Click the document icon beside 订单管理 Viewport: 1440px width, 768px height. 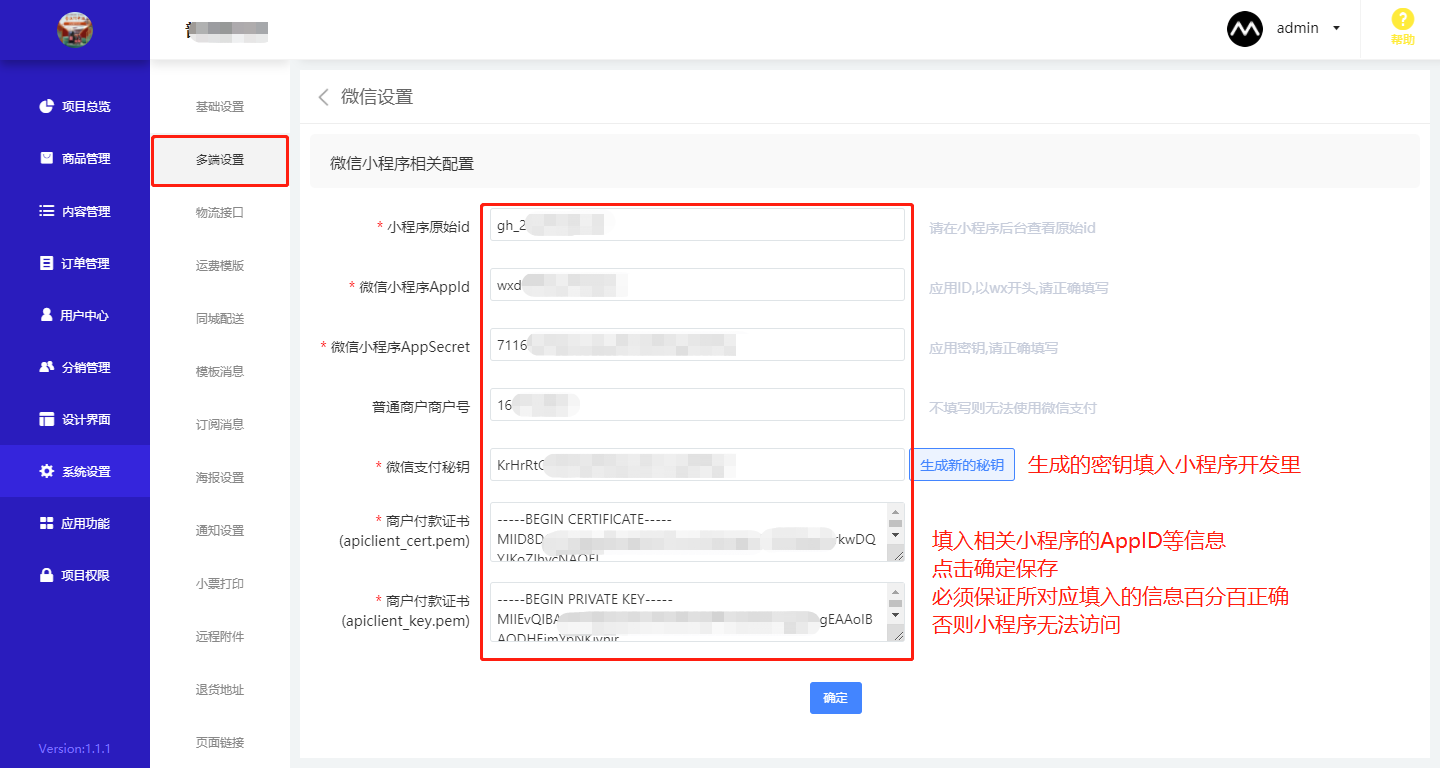[46, 263]
